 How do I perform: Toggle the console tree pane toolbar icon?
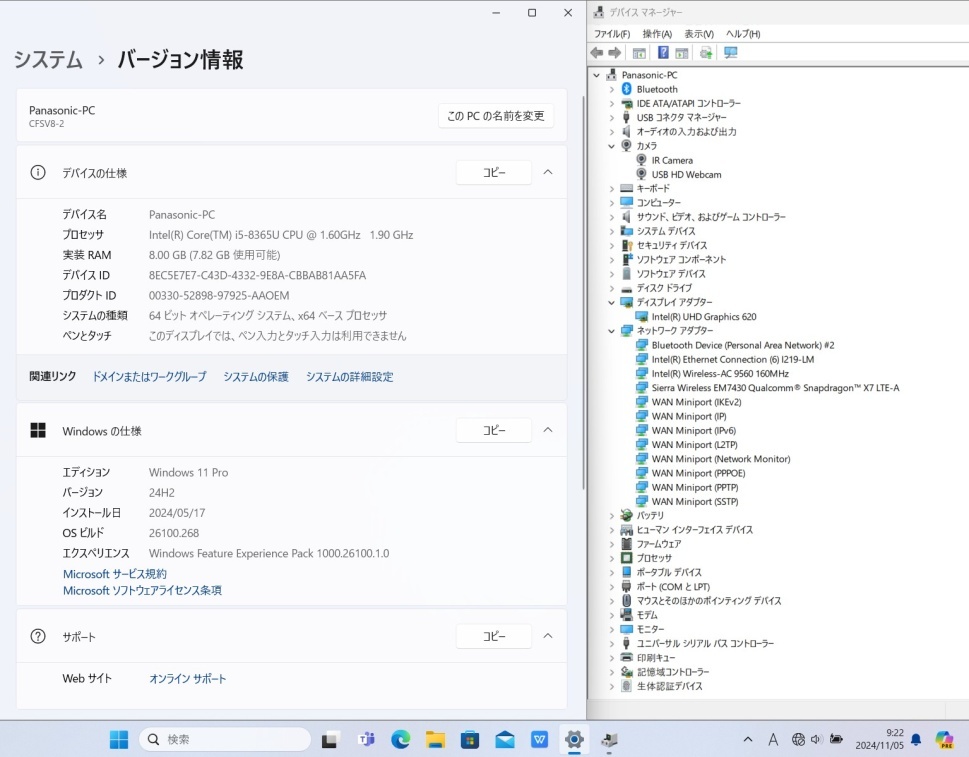pos(639,53)
